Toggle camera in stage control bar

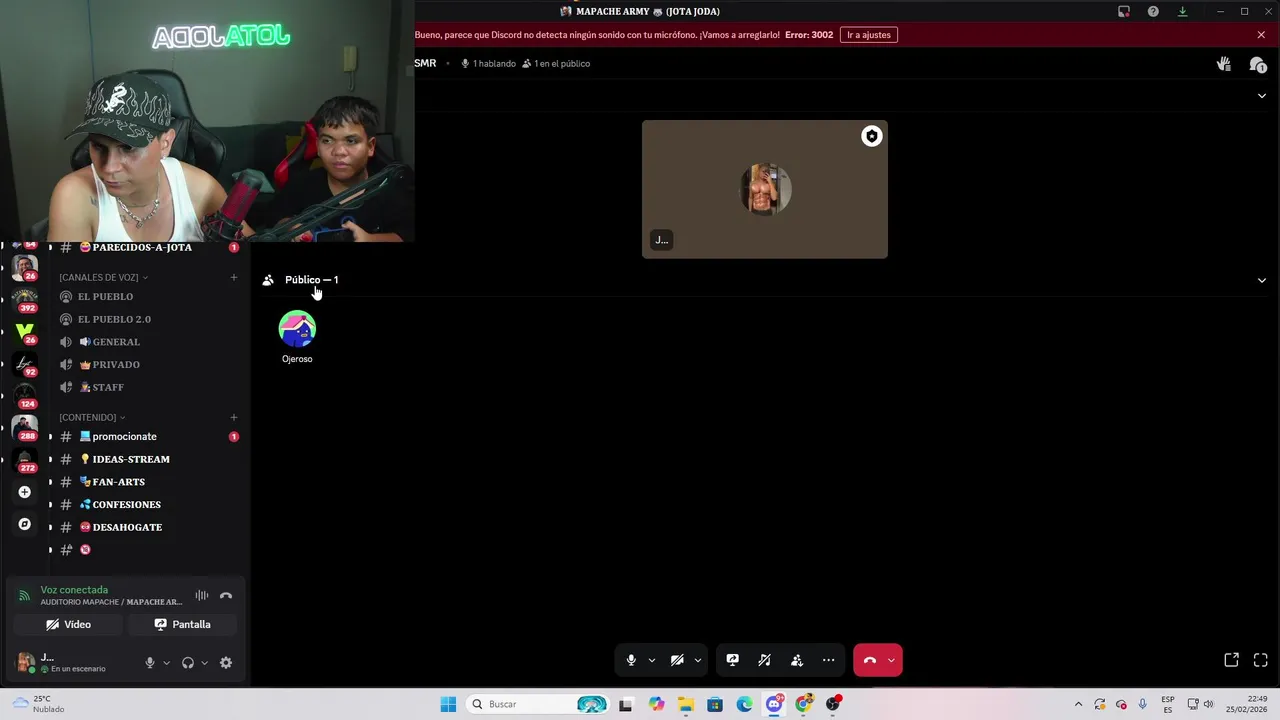[x=677, y=660]
